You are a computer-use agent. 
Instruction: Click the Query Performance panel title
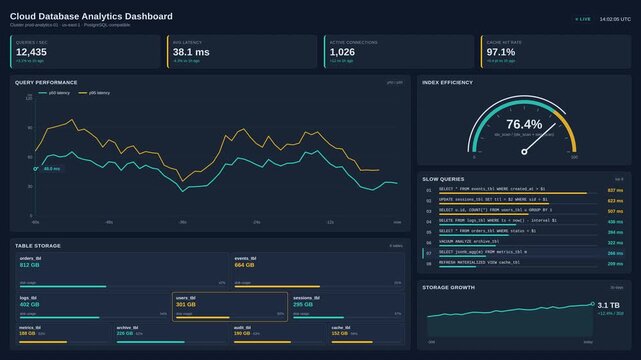pyautogui.click(x=46, y=83)
